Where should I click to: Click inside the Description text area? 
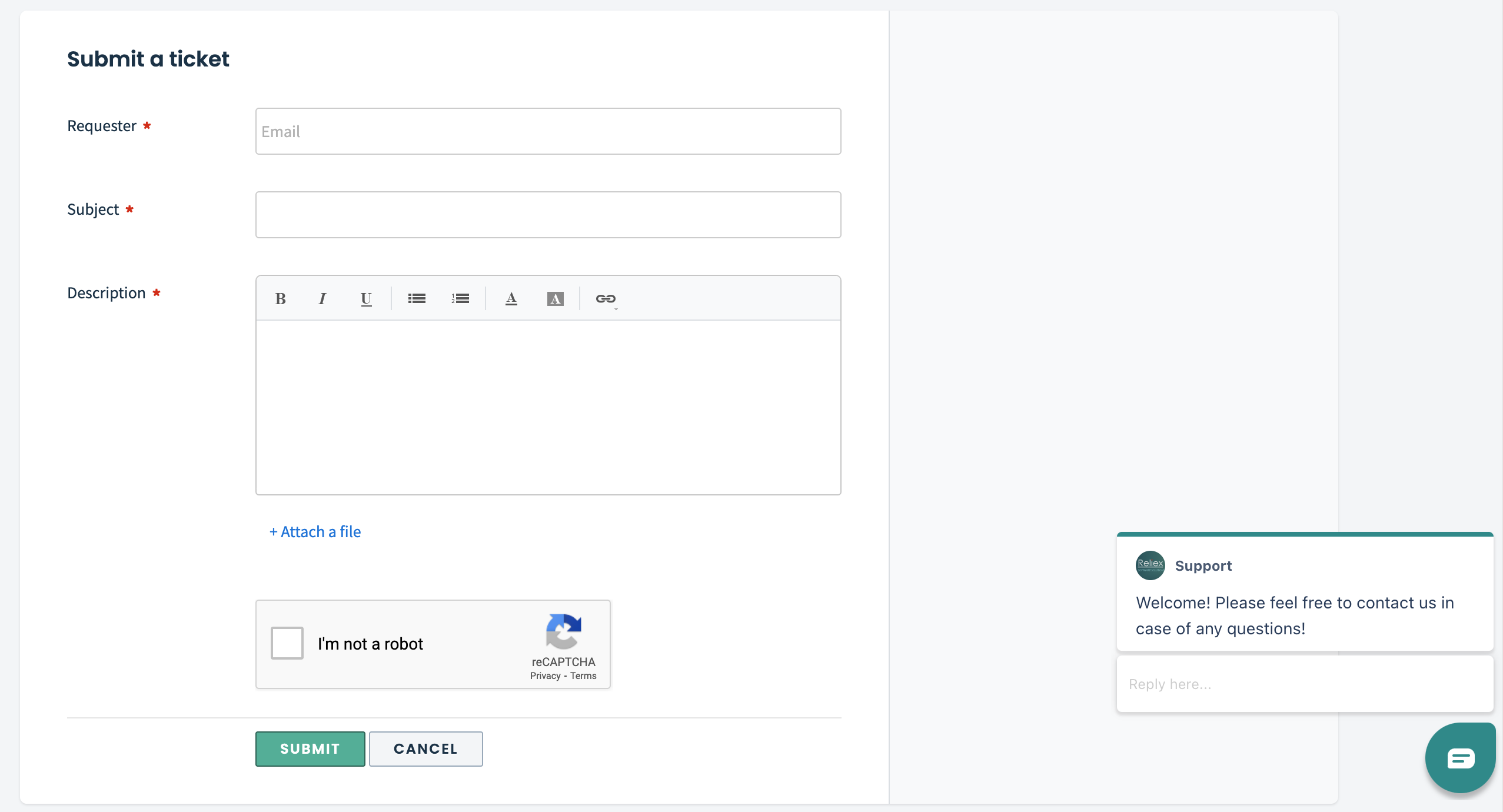point(548,407)
